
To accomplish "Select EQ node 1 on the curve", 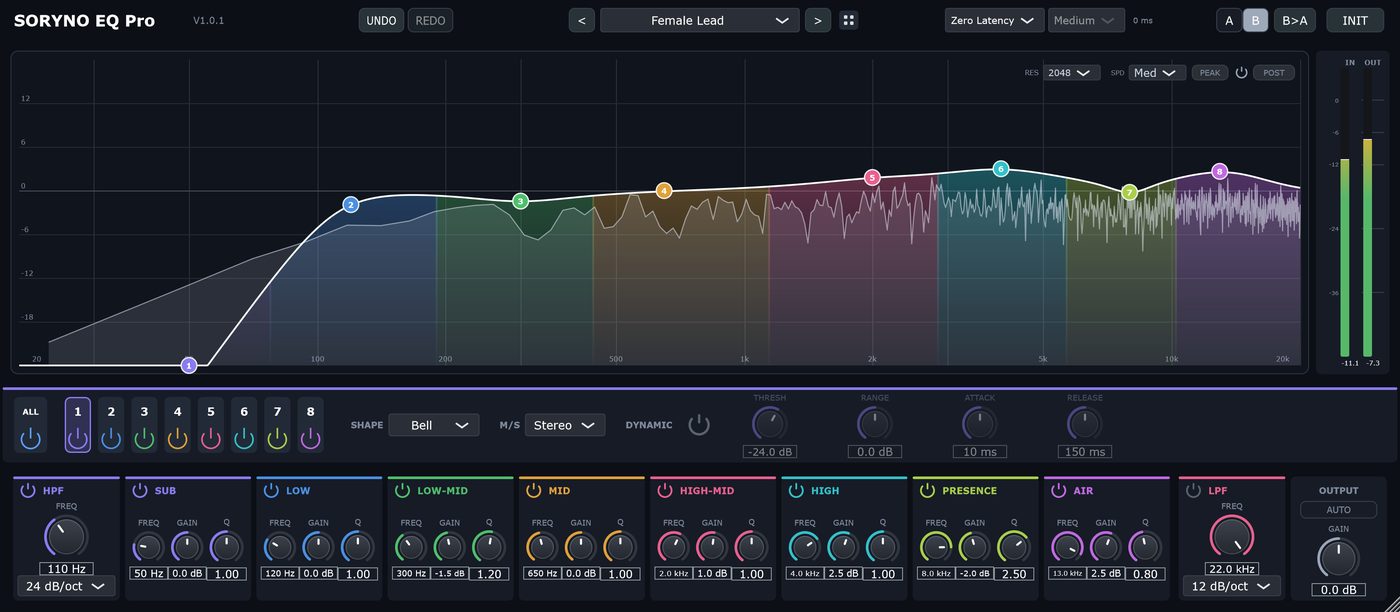I will [x=189, y=365].
